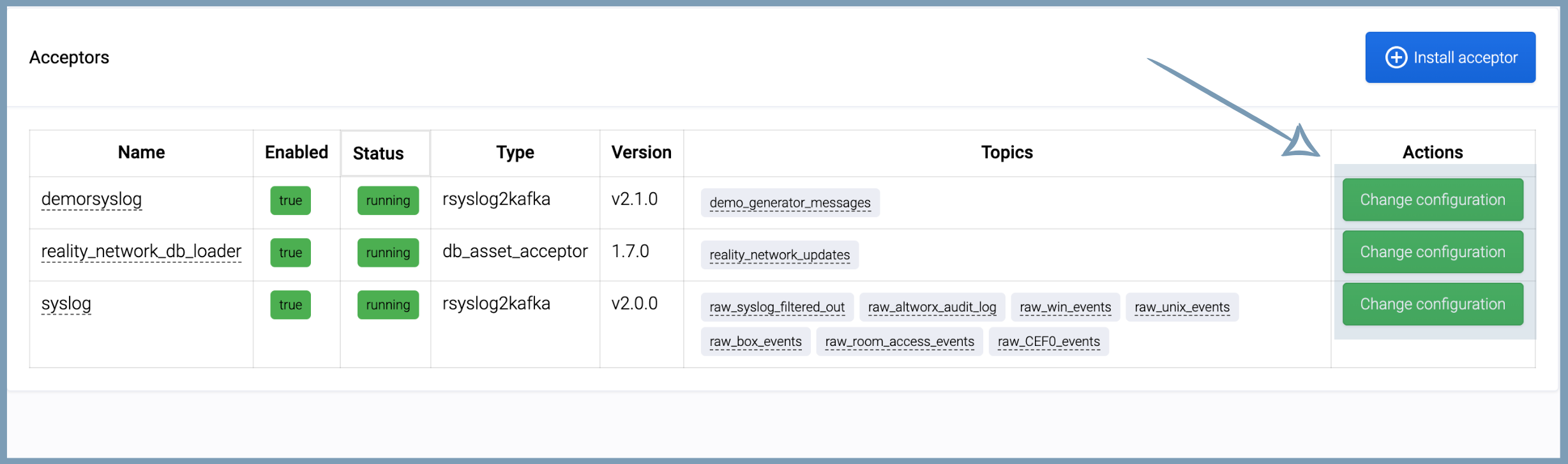Open the raw_CEF0_events topic
Viewport: 1568px width, 464px height.
click(x=1048, y=342)
